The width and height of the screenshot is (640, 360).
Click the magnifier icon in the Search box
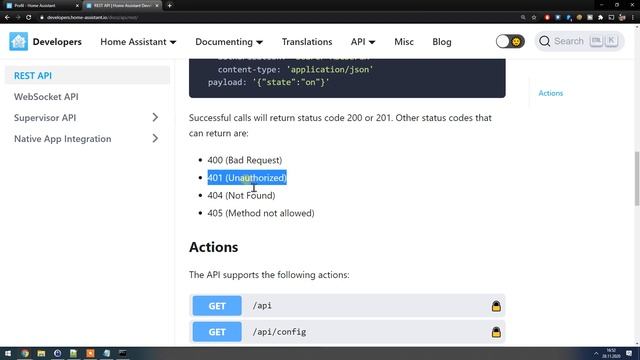click(x=544, y=41)
